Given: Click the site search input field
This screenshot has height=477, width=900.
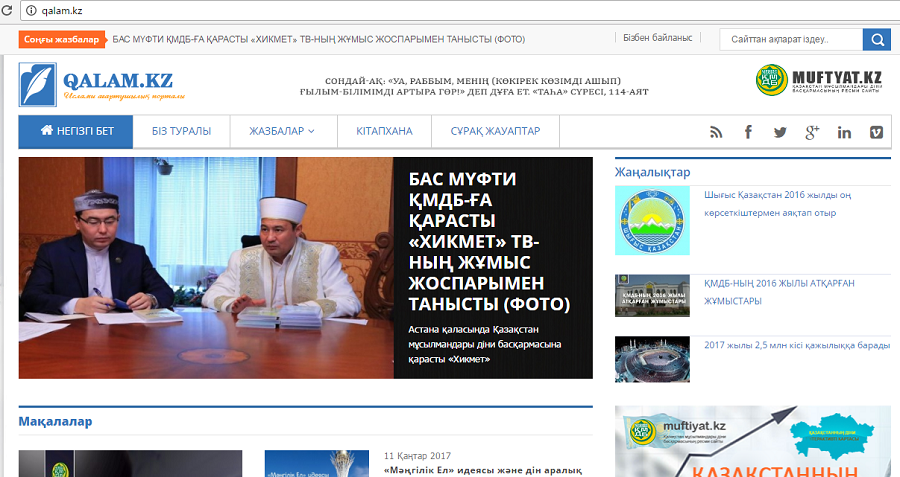Looking at the screenshot, I should point(791,40).
